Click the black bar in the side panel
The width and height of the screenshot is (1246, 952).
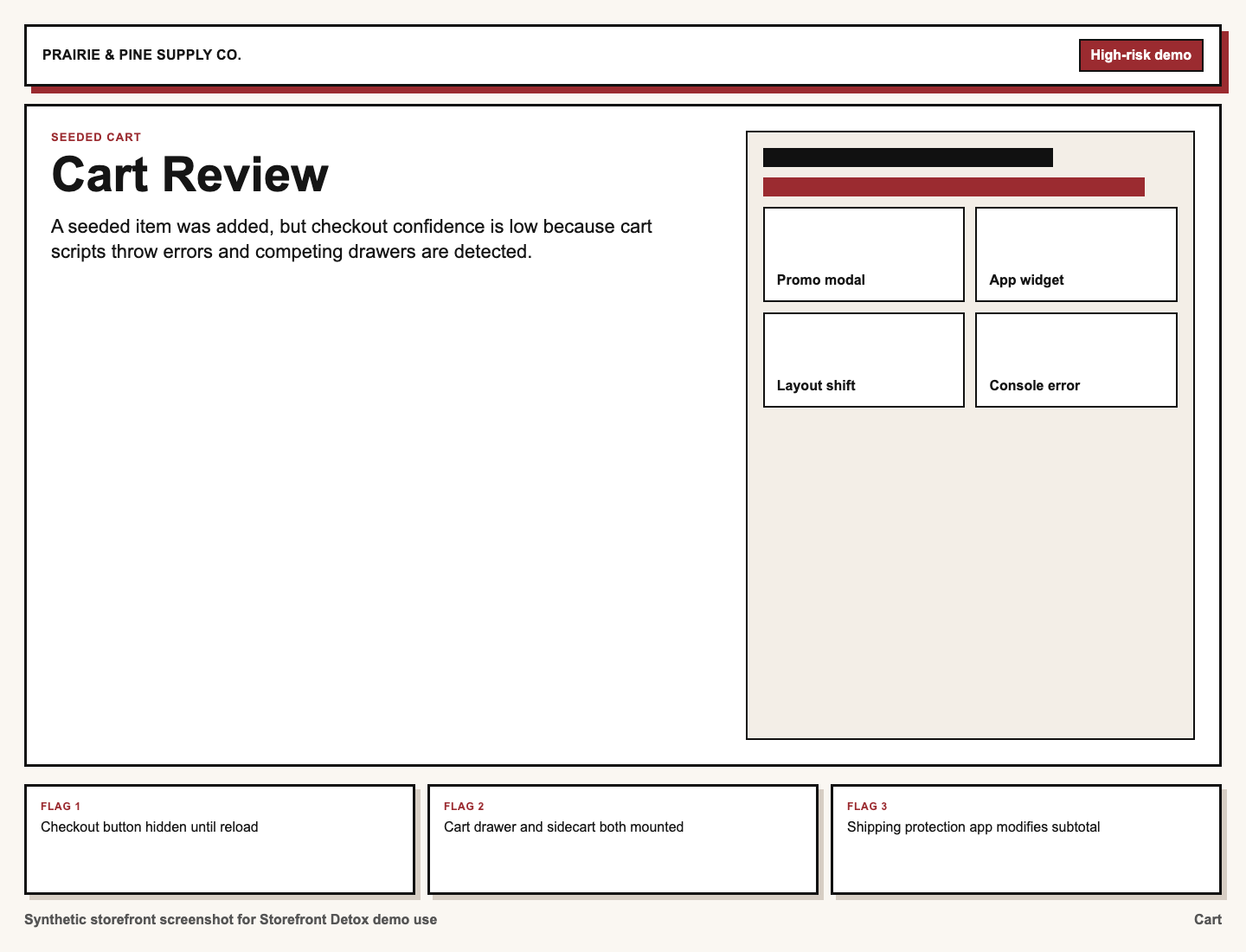908,158
